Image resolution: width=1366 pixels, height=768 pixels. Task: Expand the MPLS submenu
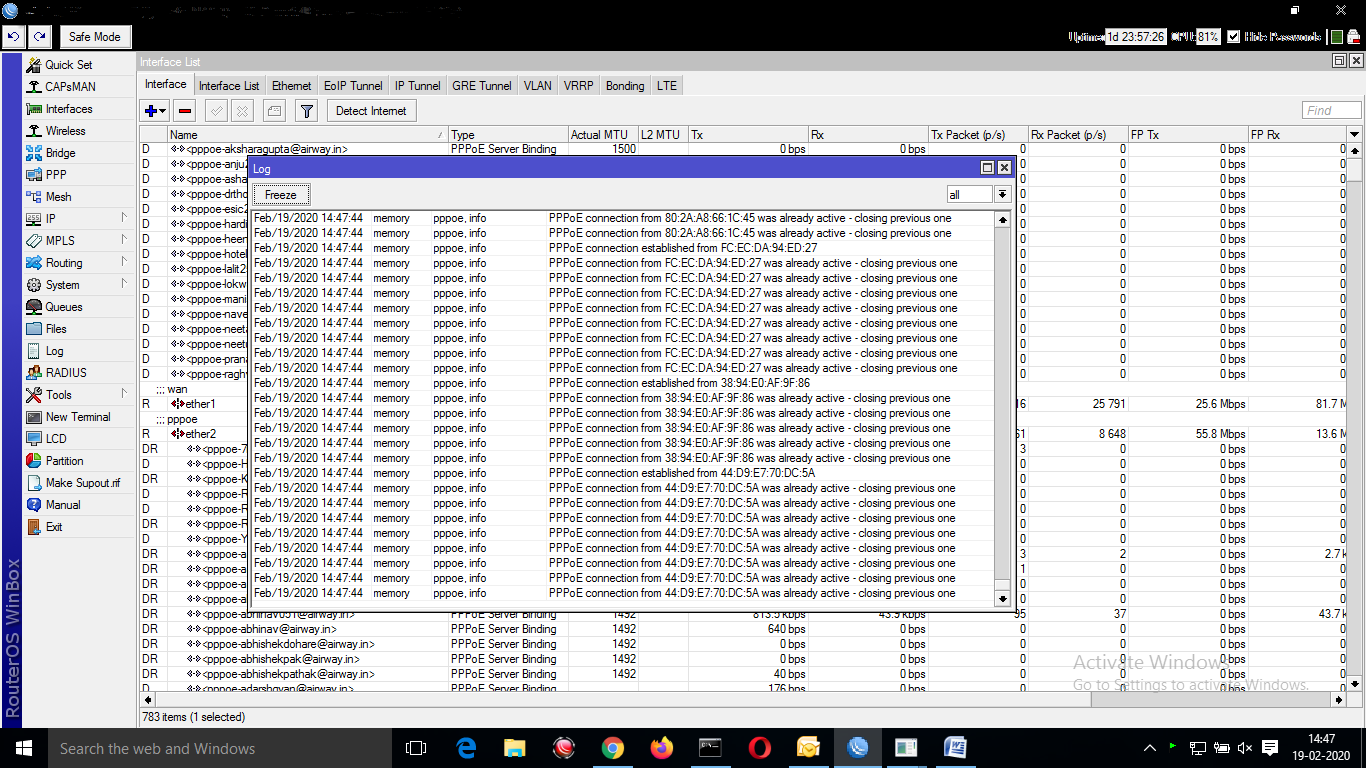(124, 239)
